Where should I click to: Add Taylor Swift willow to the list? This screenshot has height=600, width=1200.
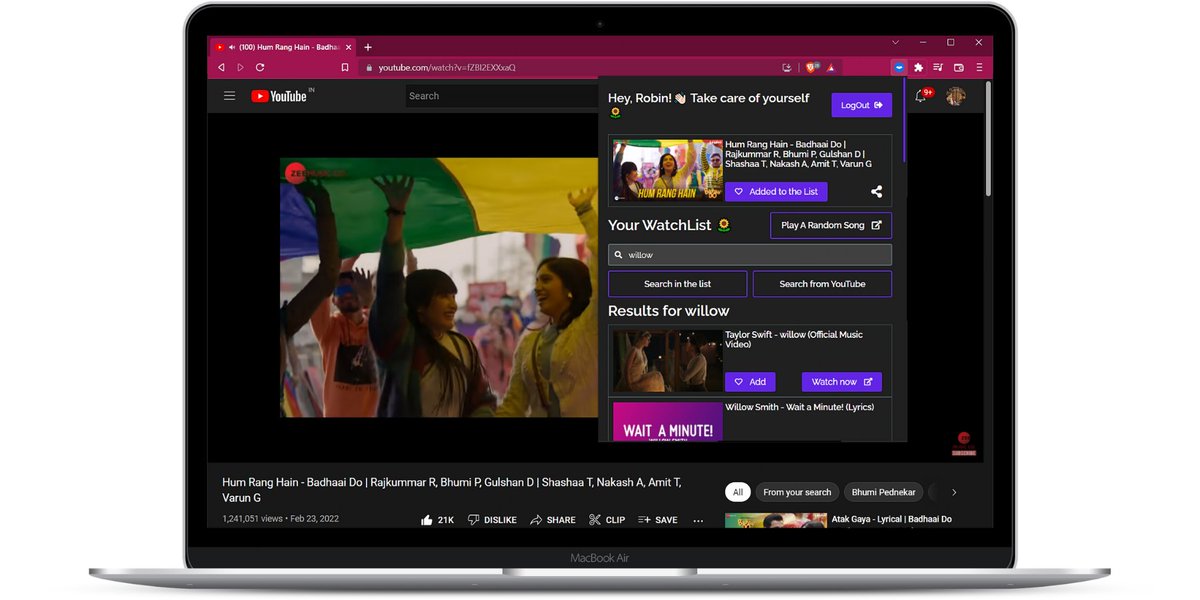[x=750, y=382]
